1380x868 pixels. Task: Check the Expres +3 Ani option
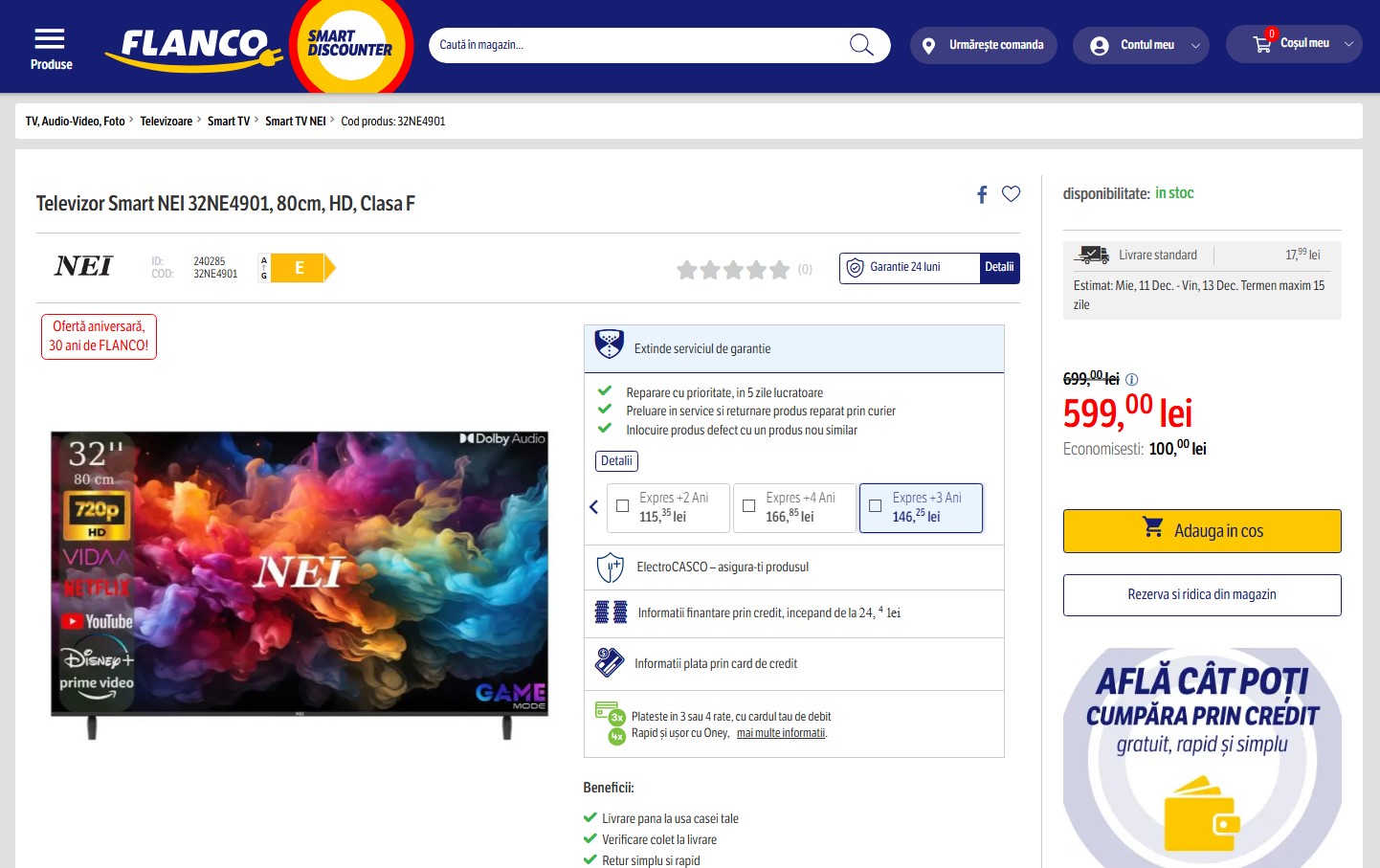[x=875, y=506]
